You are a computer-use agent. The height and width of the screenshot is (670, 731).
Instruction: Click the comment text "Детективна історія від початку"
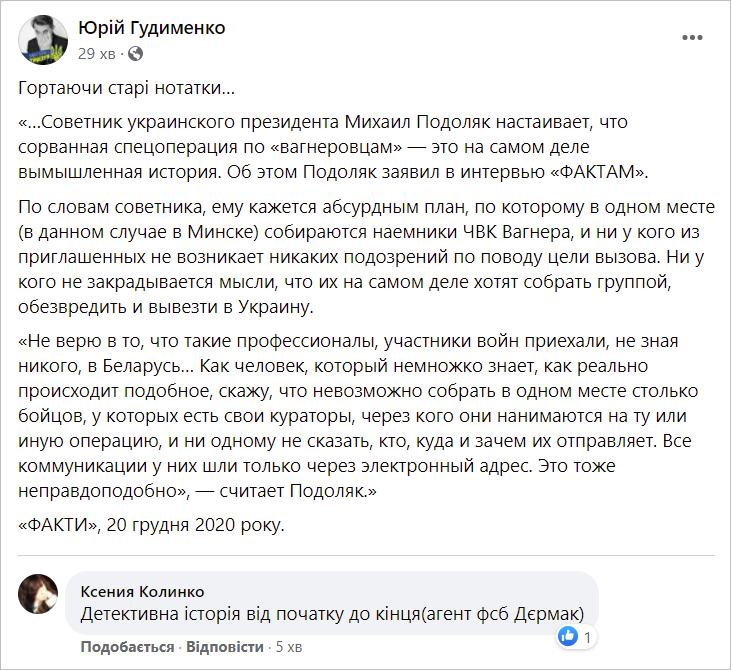pos(332,613)
